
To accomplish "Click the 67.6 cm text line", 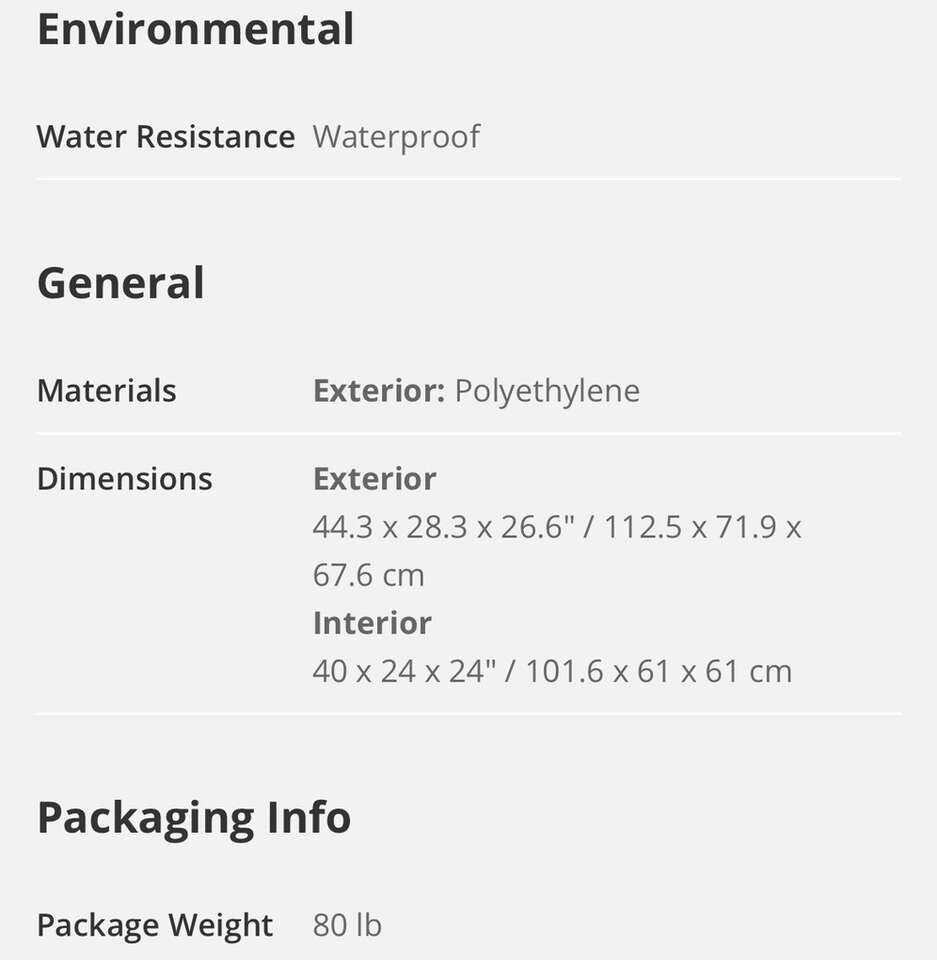I will pyautogui.click(x=368, y=575).
